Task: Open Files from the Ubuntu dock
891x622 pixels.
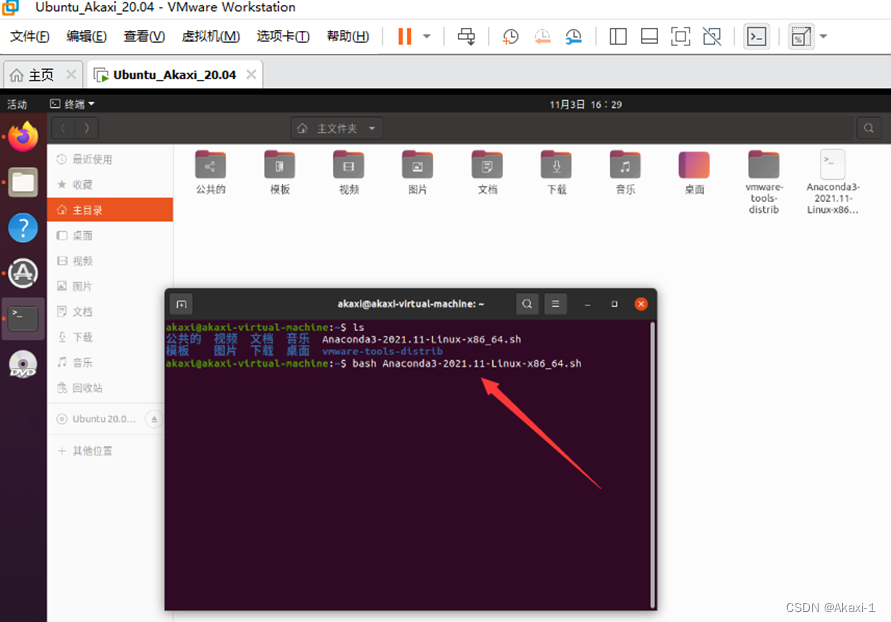Action: [x=23, y=182]
